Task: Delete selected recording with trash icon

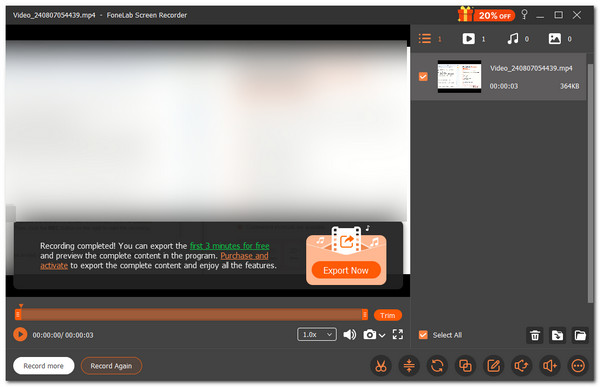Action: 535,335
